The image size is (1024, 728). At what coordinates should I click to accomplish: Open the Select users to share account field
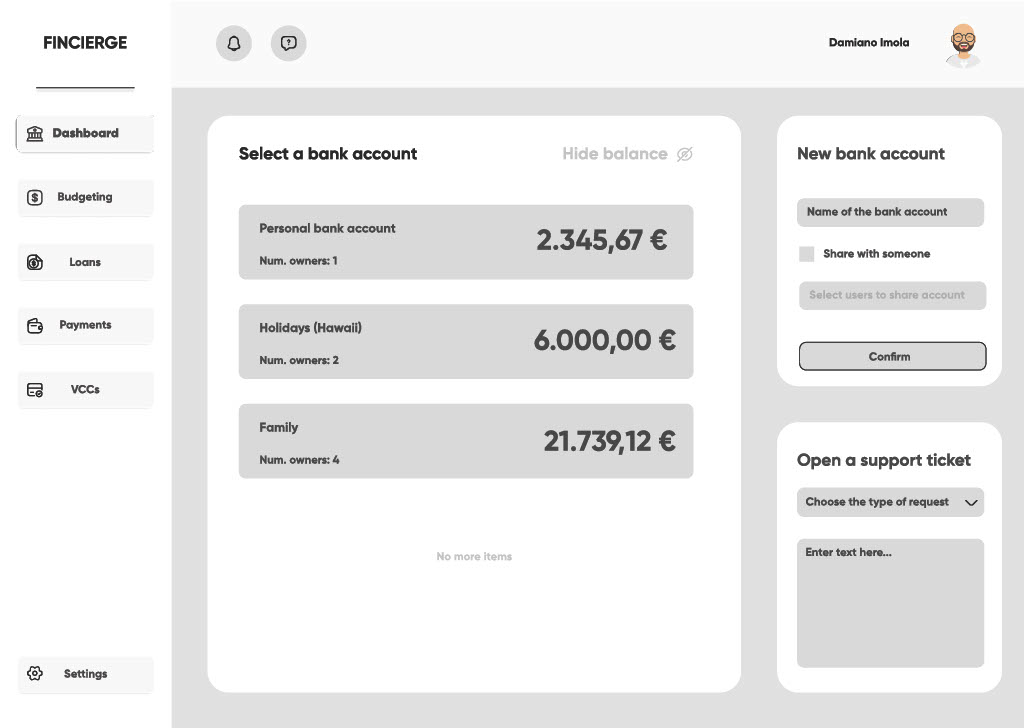891,295
